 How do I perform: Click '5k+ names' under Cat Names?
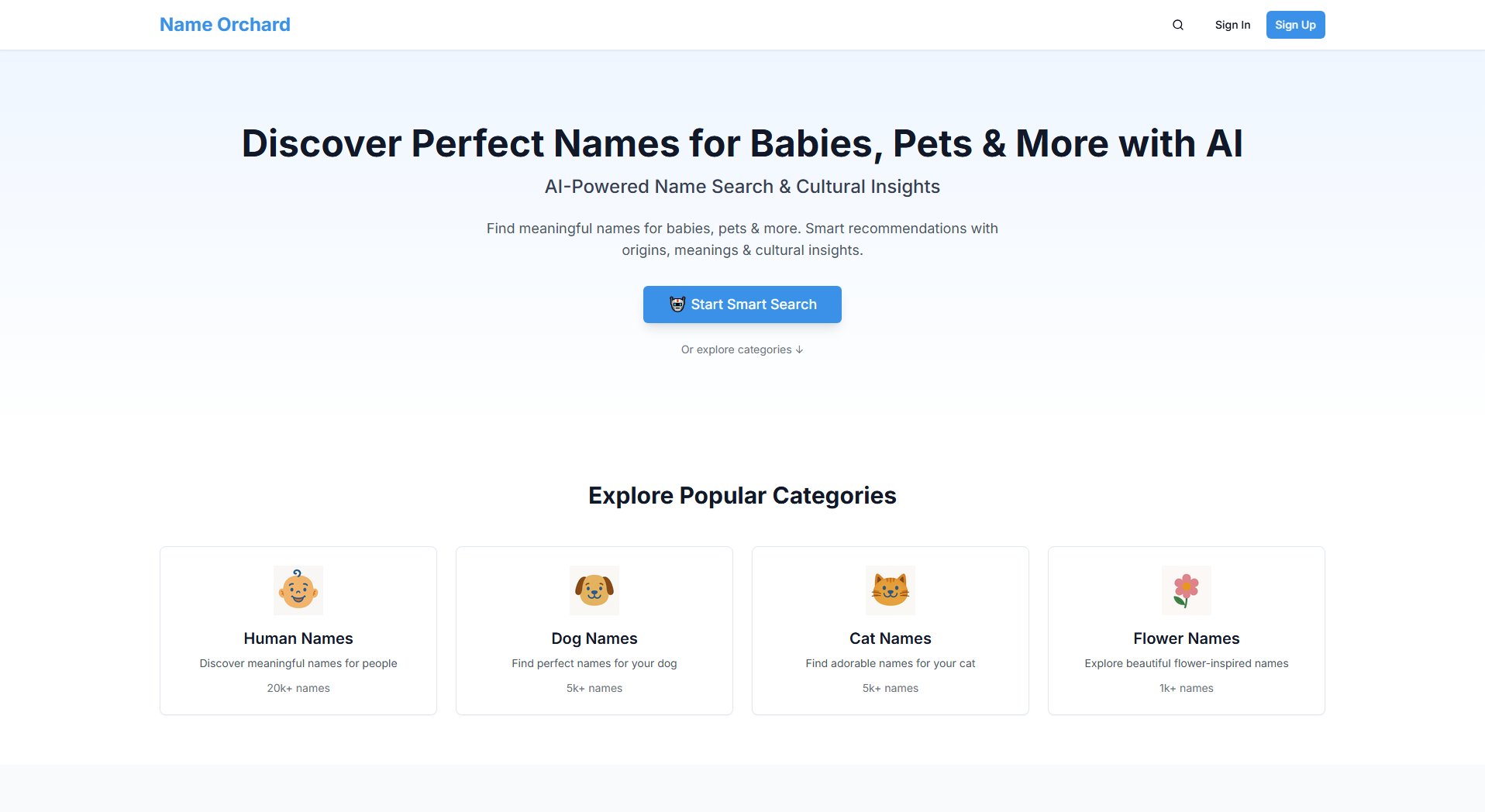tap(890, 687)
